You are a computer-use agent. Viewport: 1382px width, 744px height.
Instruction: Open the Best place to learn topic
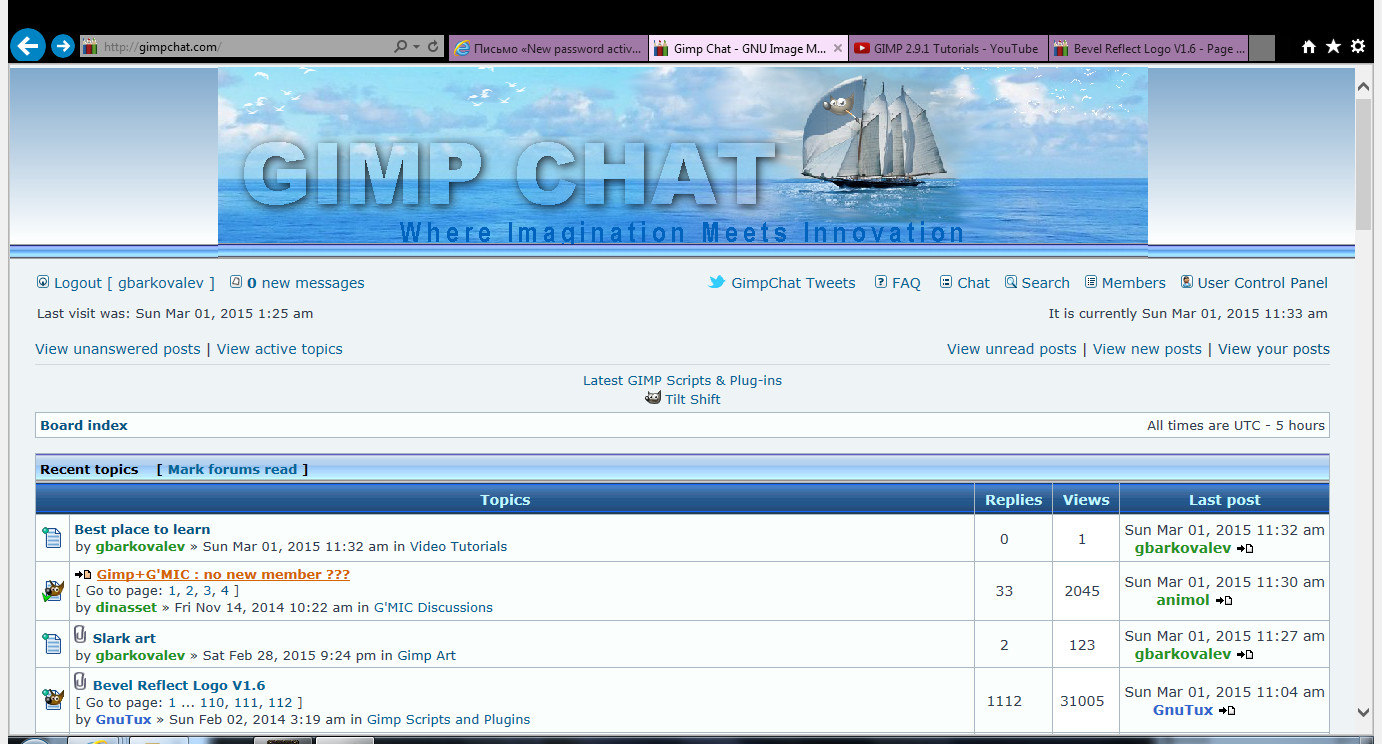142,529
